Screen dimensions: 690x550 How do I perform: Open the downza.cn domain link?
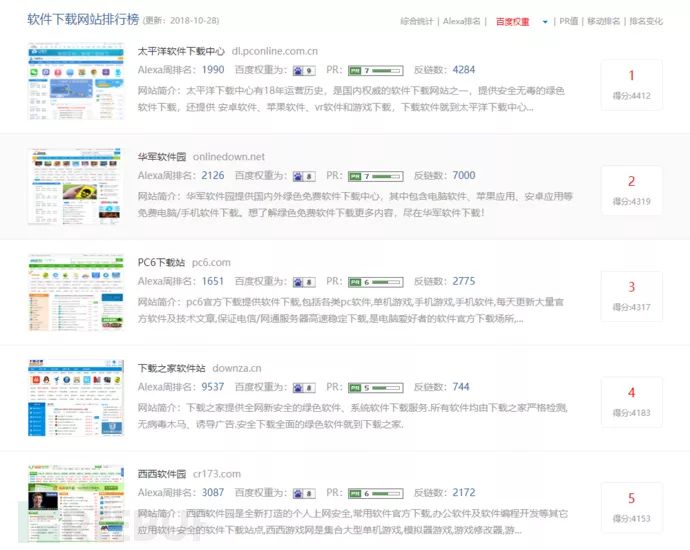237,368
